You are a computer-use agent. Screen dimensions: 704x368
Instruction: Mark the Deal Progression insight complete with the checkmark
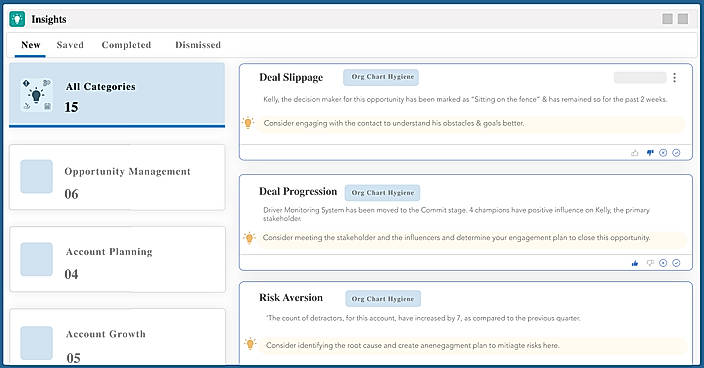[676, 263]
